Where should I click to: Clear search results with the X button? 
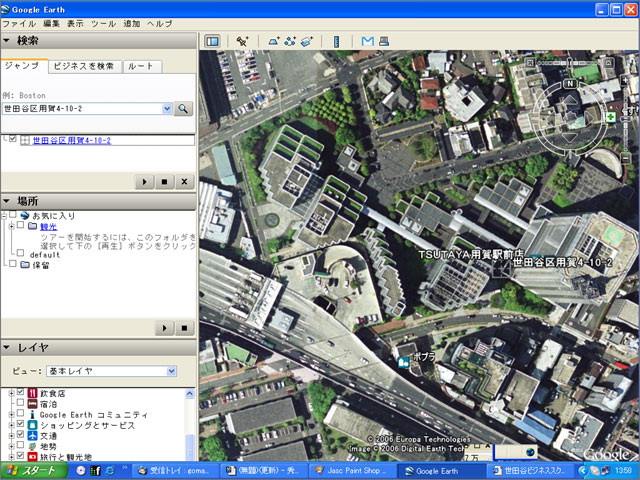(184, 182)
